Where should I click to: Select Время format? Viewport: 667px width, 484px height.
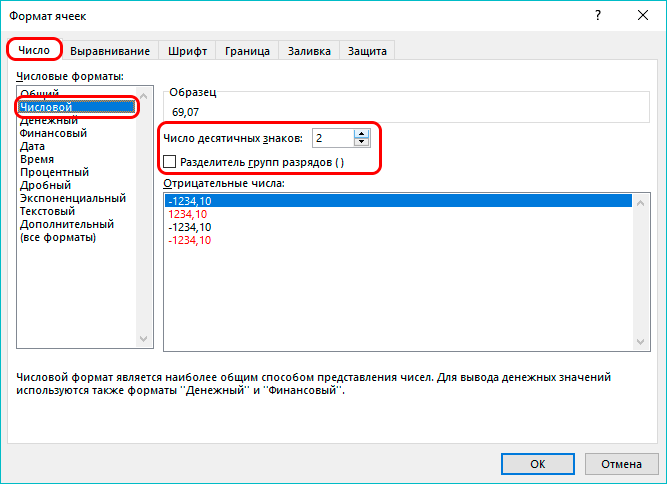[37, 159]
